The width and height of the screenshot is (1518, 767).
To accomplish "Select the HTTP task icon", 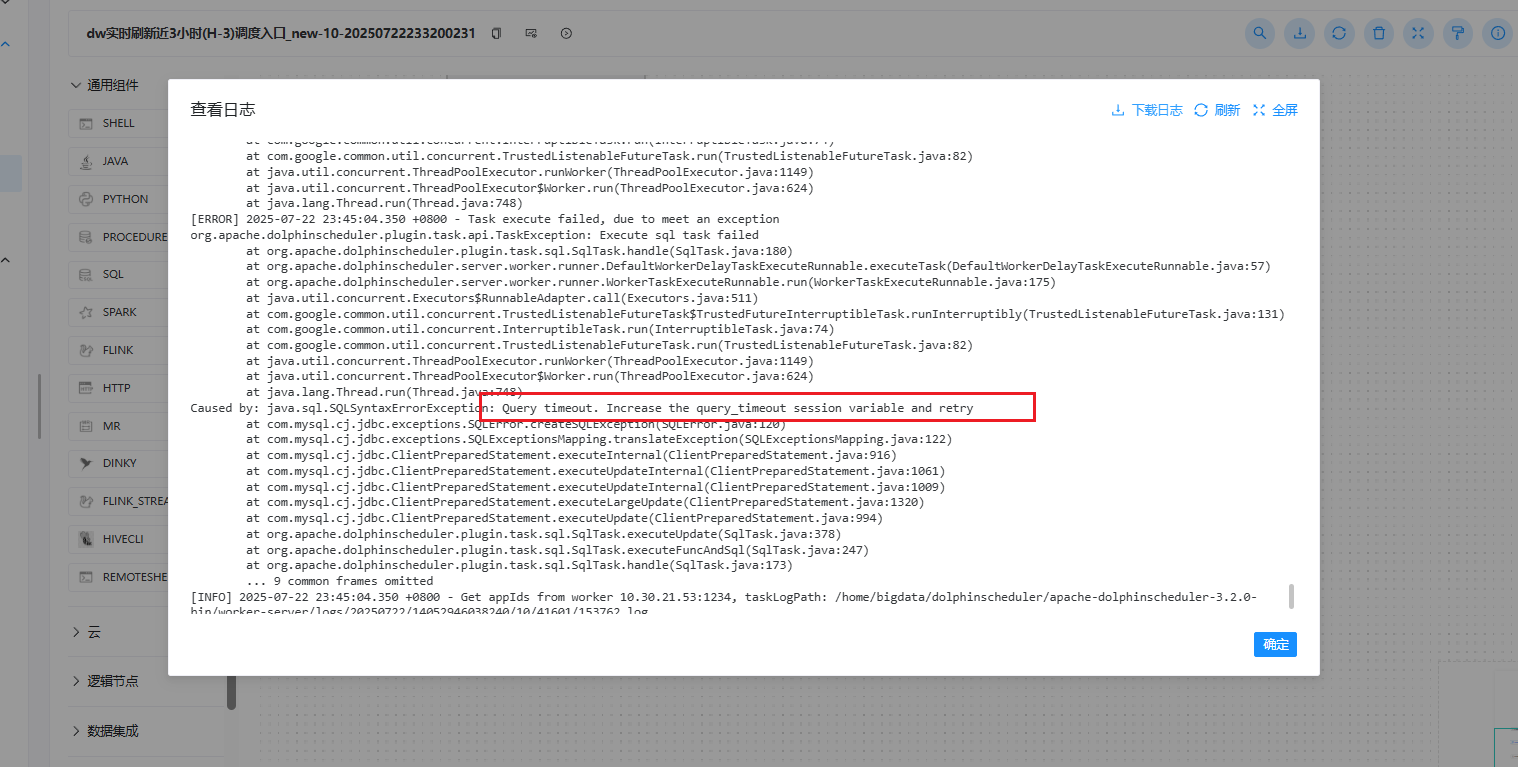I will (x=86, y=388).
